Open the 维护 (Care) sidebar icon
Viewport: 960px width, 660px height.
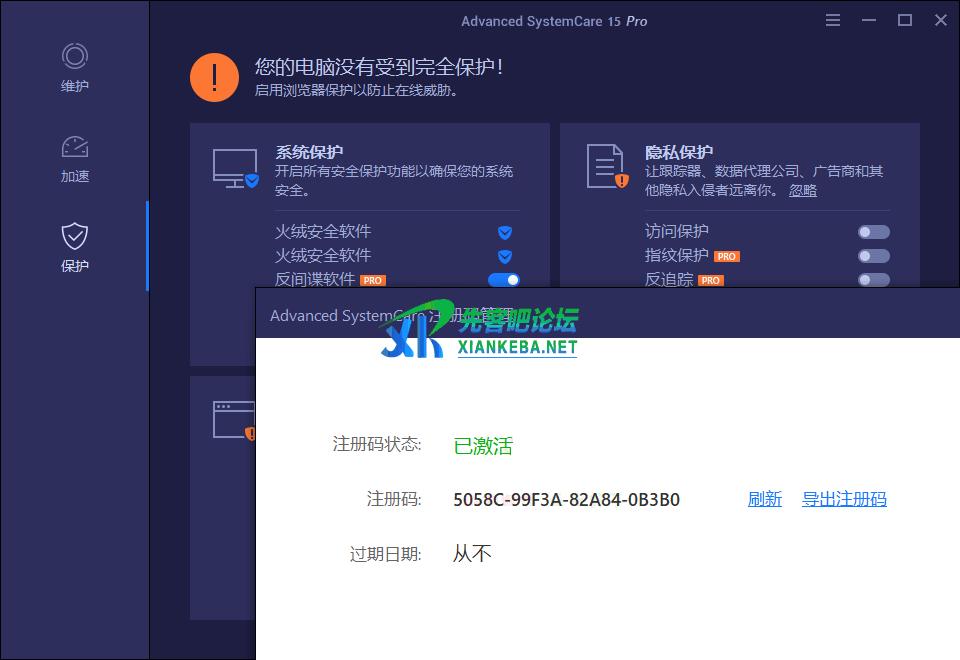click(x=74, y=56)
